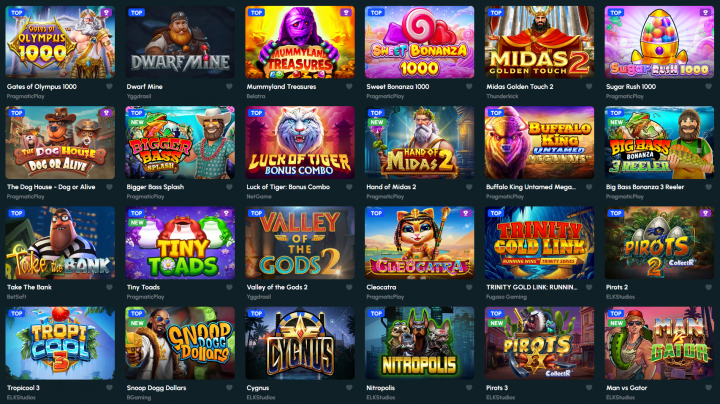Add Sweet Bonanza 1000 to favorites

[469, 86]
